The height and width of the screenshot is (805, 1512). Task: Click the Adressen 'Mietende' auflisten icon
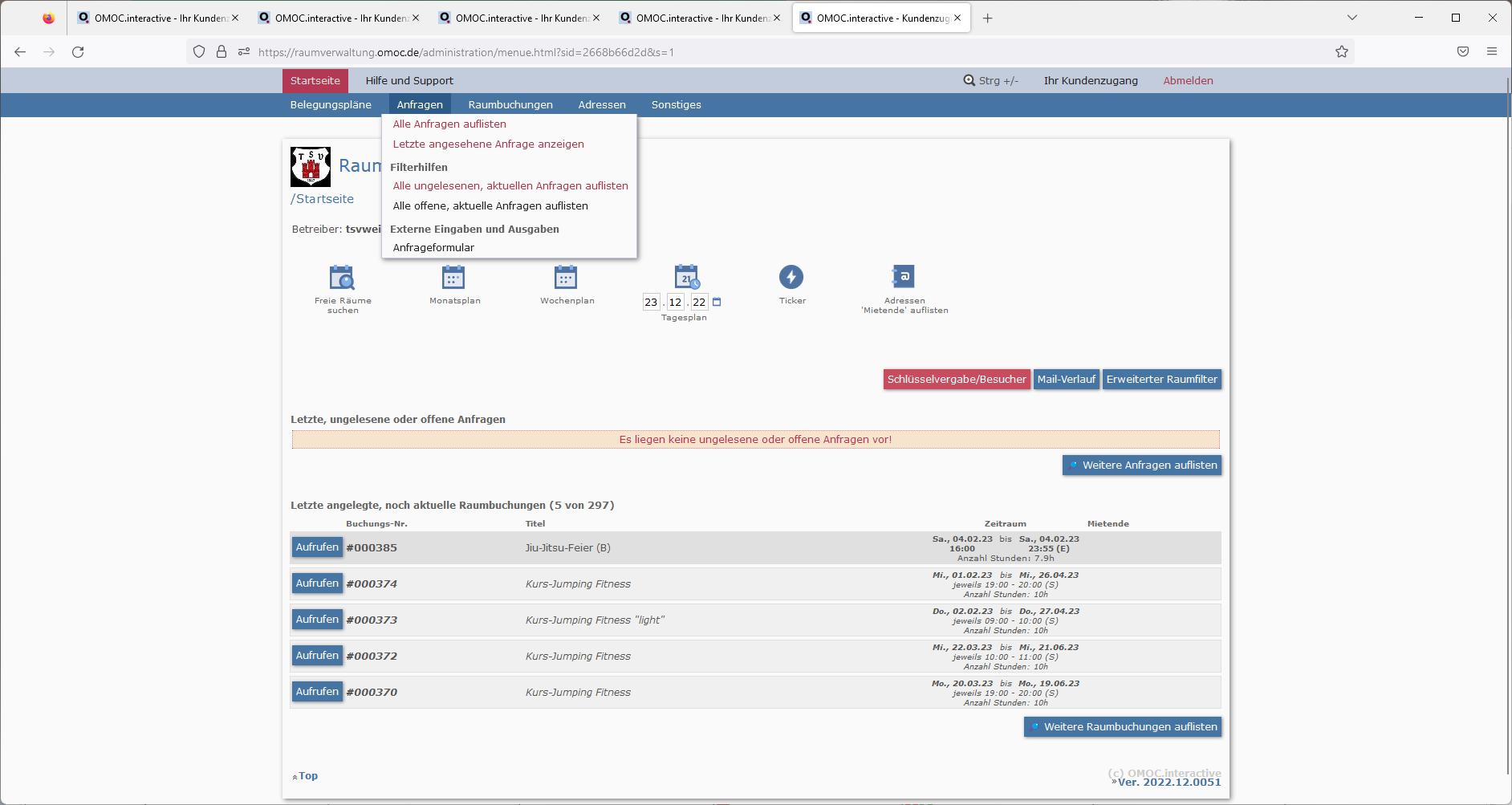pos(904,277)
